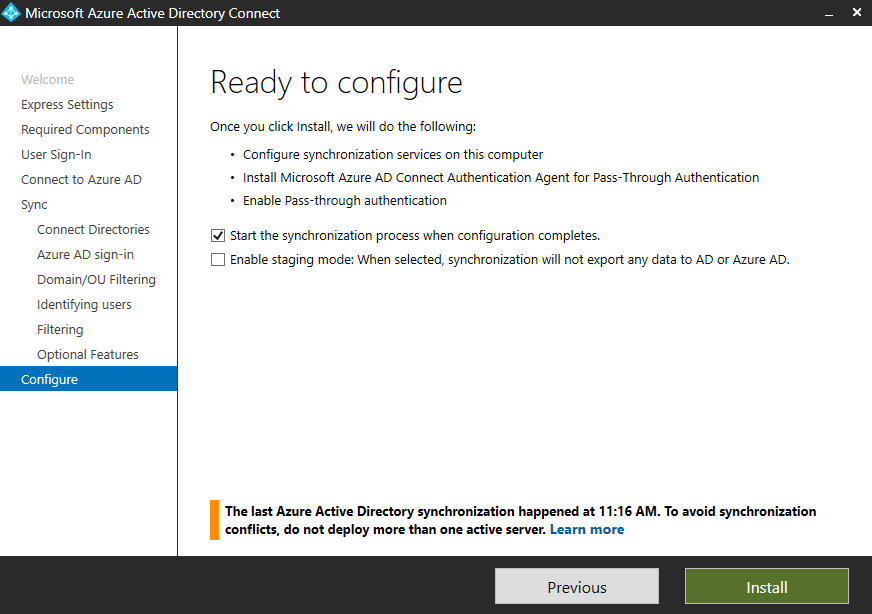Enable staging mode checkbox

[x=218, y=260]
